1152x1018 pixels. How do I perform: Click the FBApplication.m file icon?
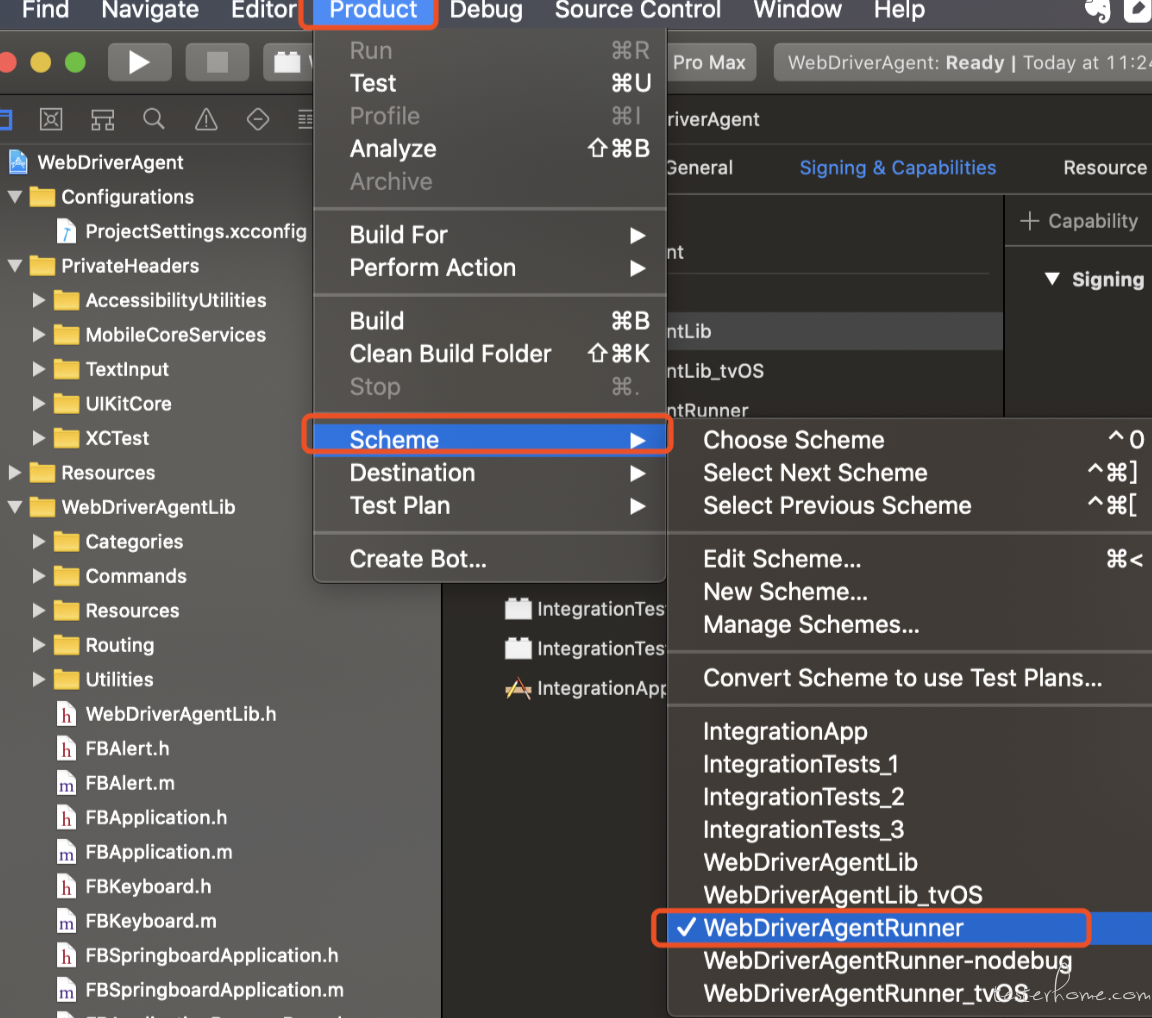tap(66, 852)
